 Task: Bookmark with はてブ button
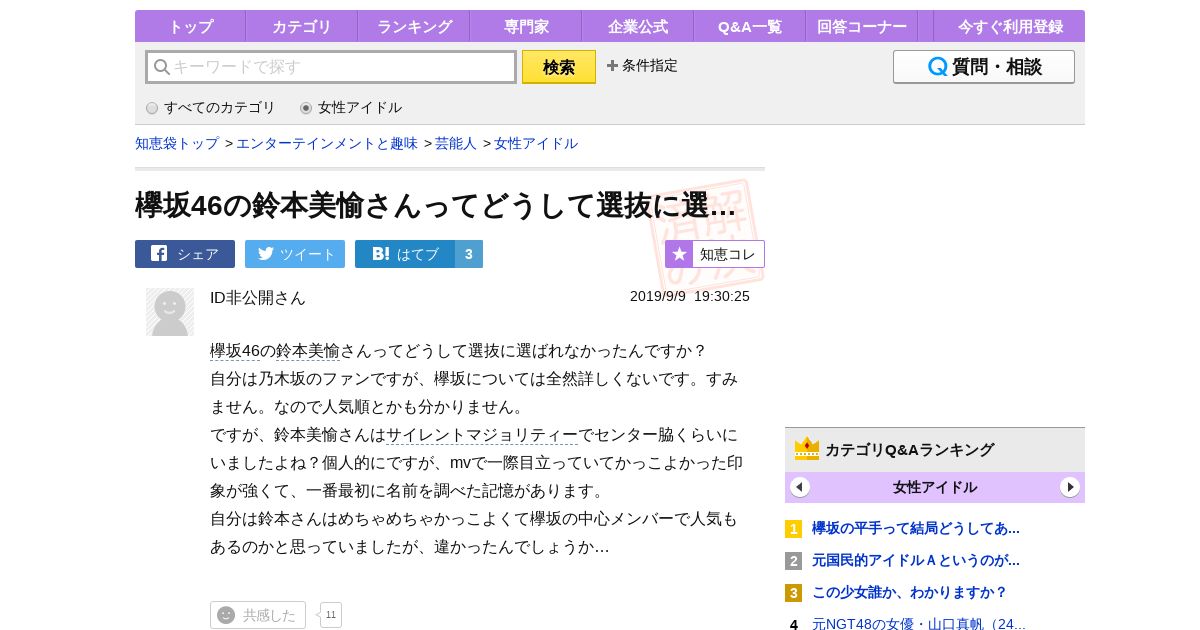click(405, 254)
